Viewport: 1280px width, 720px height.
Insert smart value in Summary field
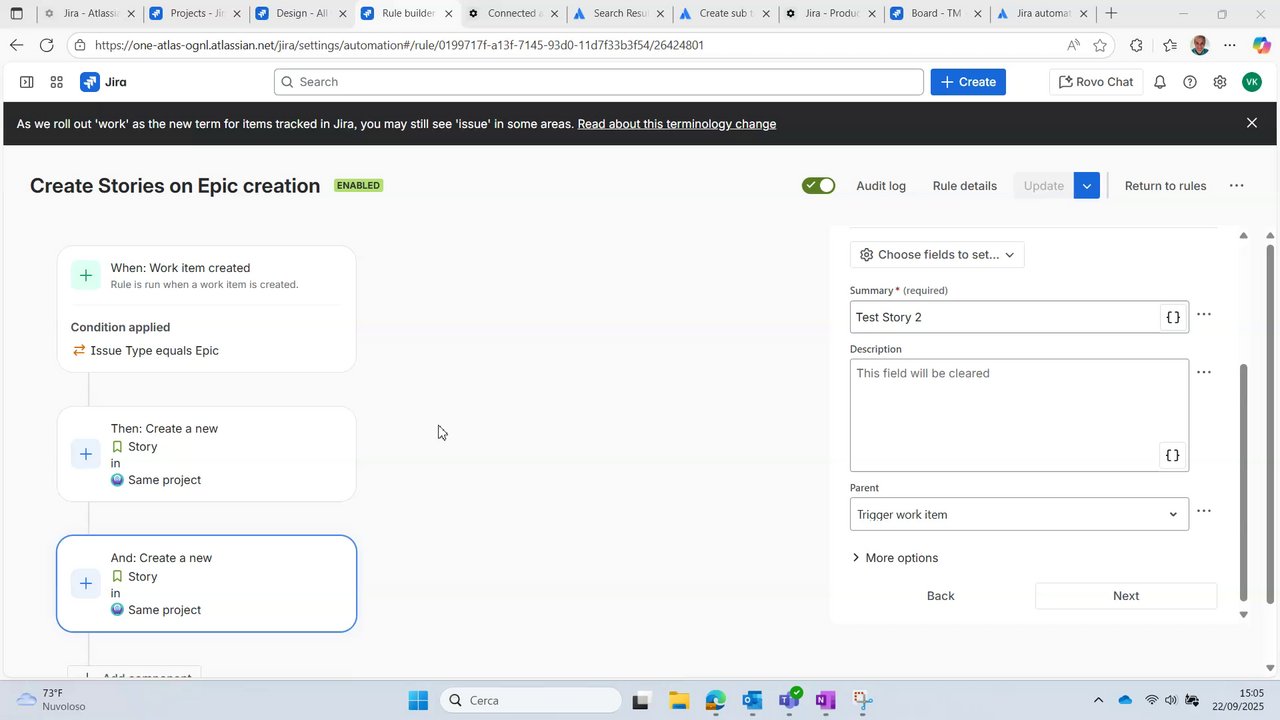pyautogui.click(x=1173, y=317)
